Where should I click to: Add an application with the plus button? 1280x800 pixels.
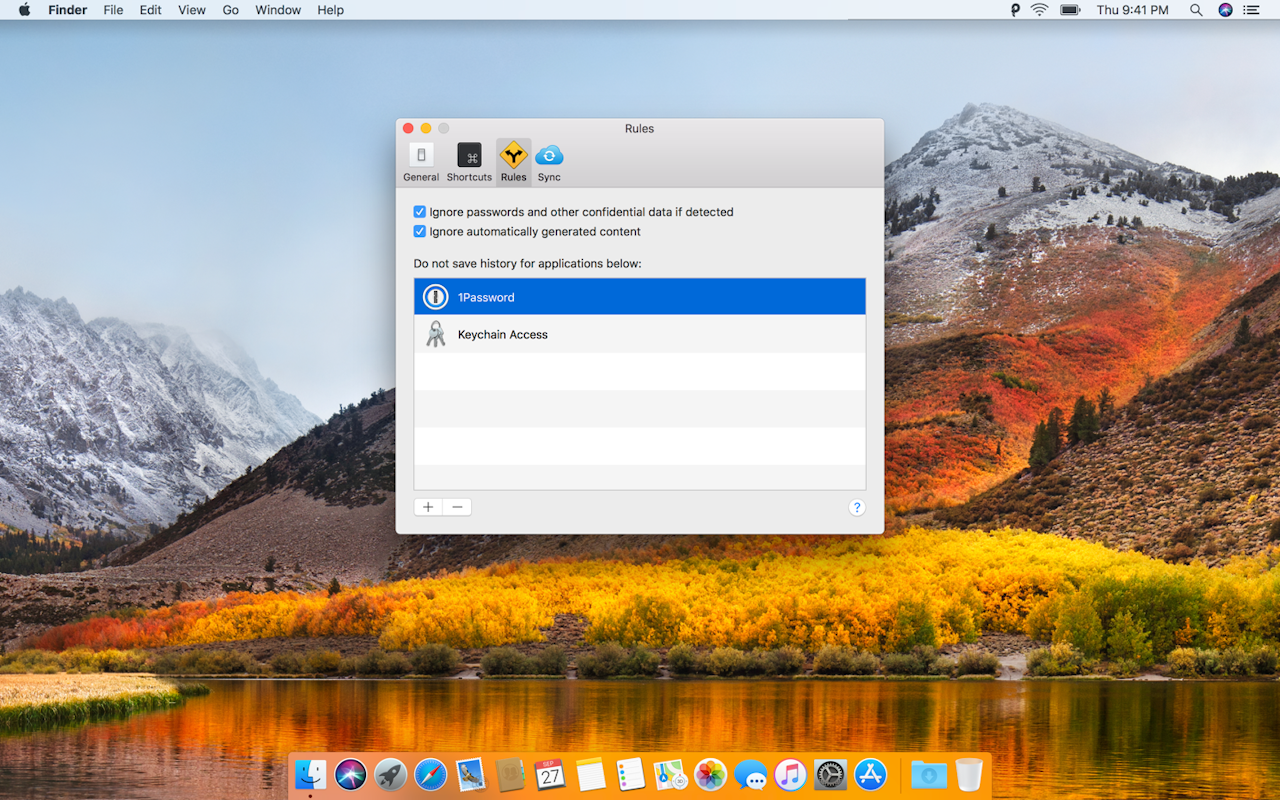[x=427, y=507]
